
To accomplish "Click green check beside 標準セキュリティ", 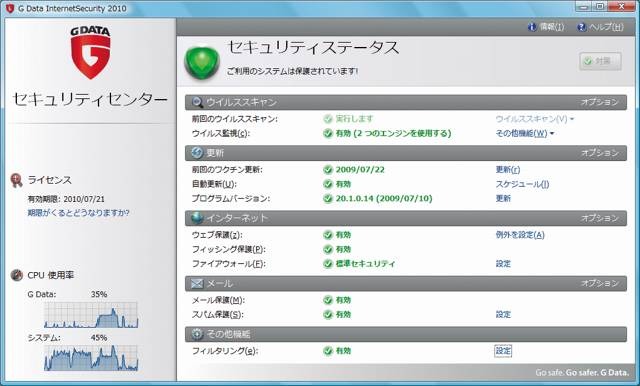I will (x=328, y=264).
